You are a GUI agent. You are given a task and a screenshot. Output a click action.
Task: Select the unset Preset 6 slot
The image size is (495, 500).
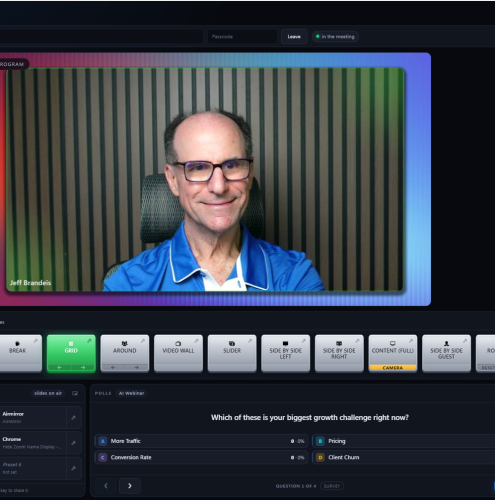33,468
